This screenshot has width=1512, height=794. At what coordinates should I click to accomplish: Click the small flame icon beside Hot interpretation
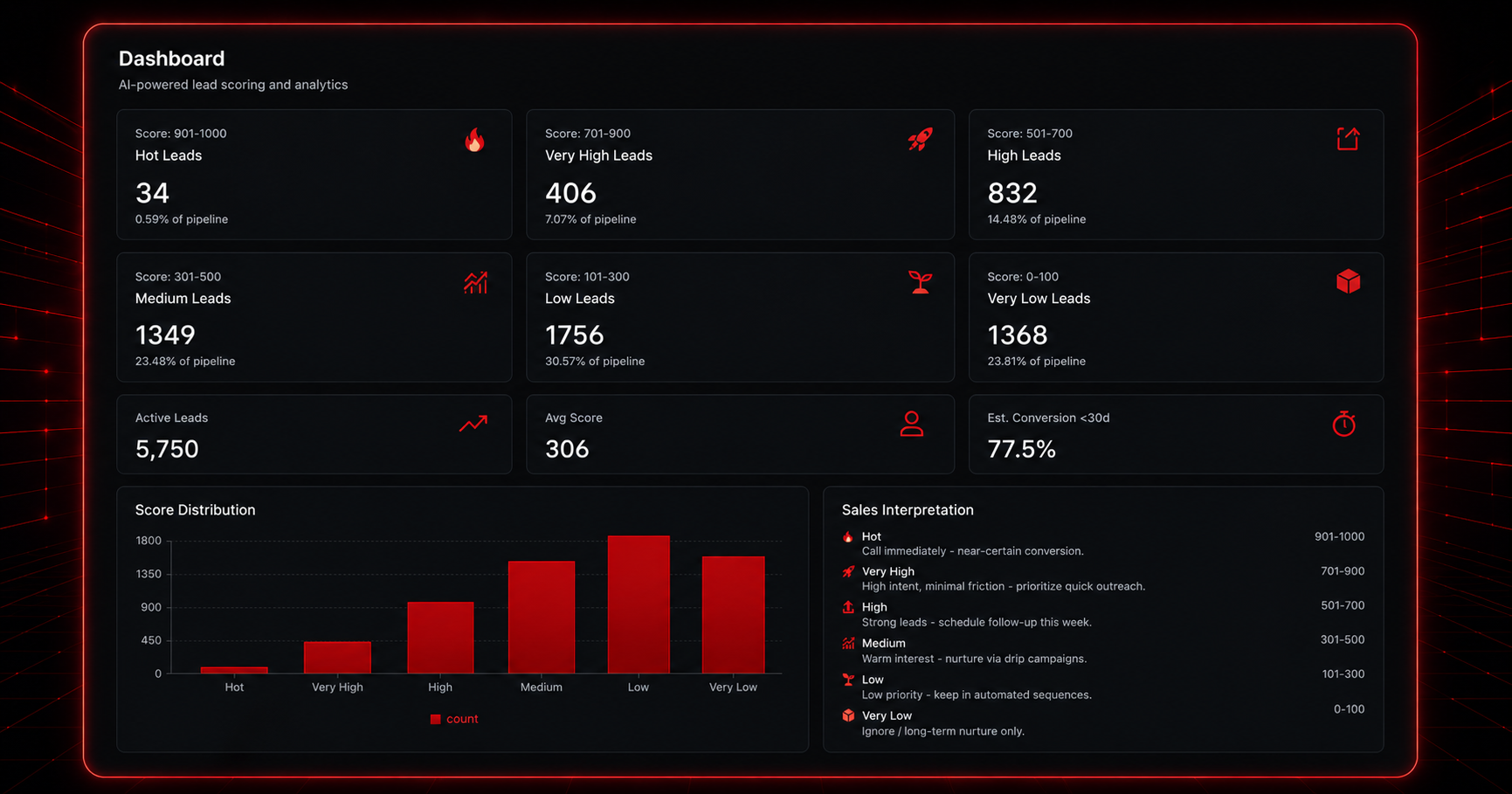click(847, 537)
